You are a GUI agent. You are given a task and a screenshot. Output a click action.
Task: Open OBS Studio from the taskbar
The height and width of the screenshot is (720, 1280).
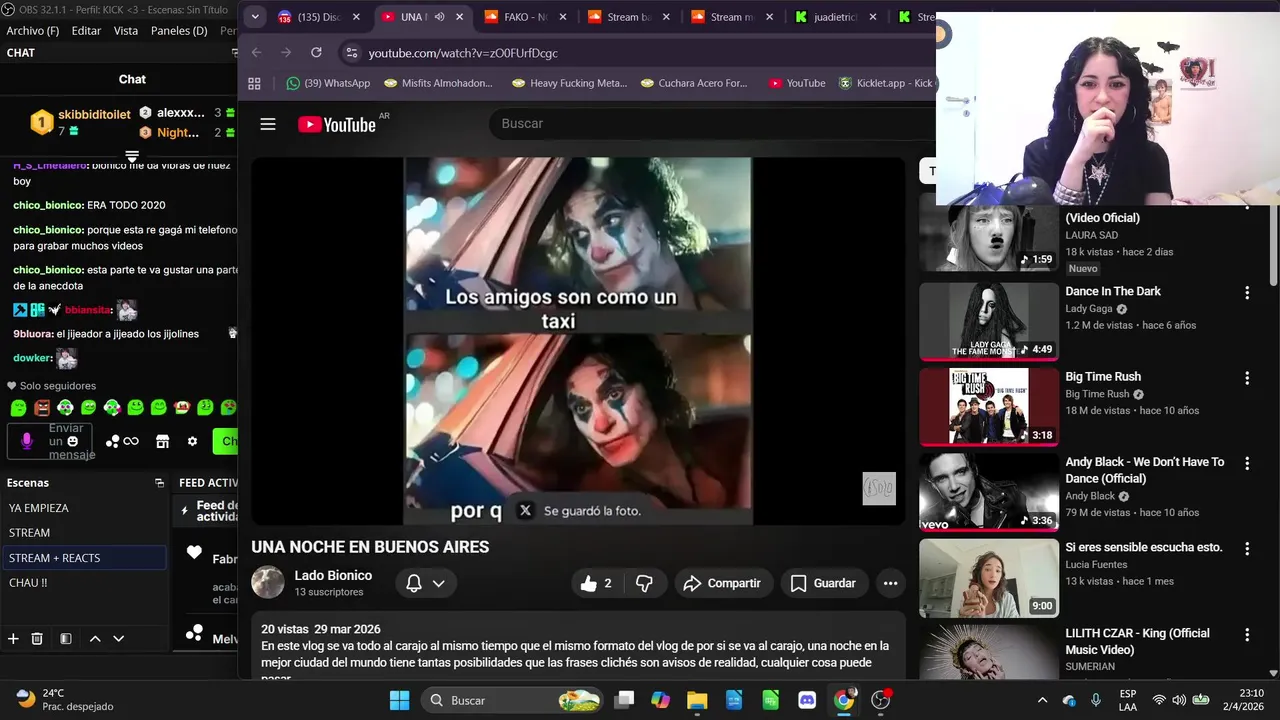click(881, 700)
